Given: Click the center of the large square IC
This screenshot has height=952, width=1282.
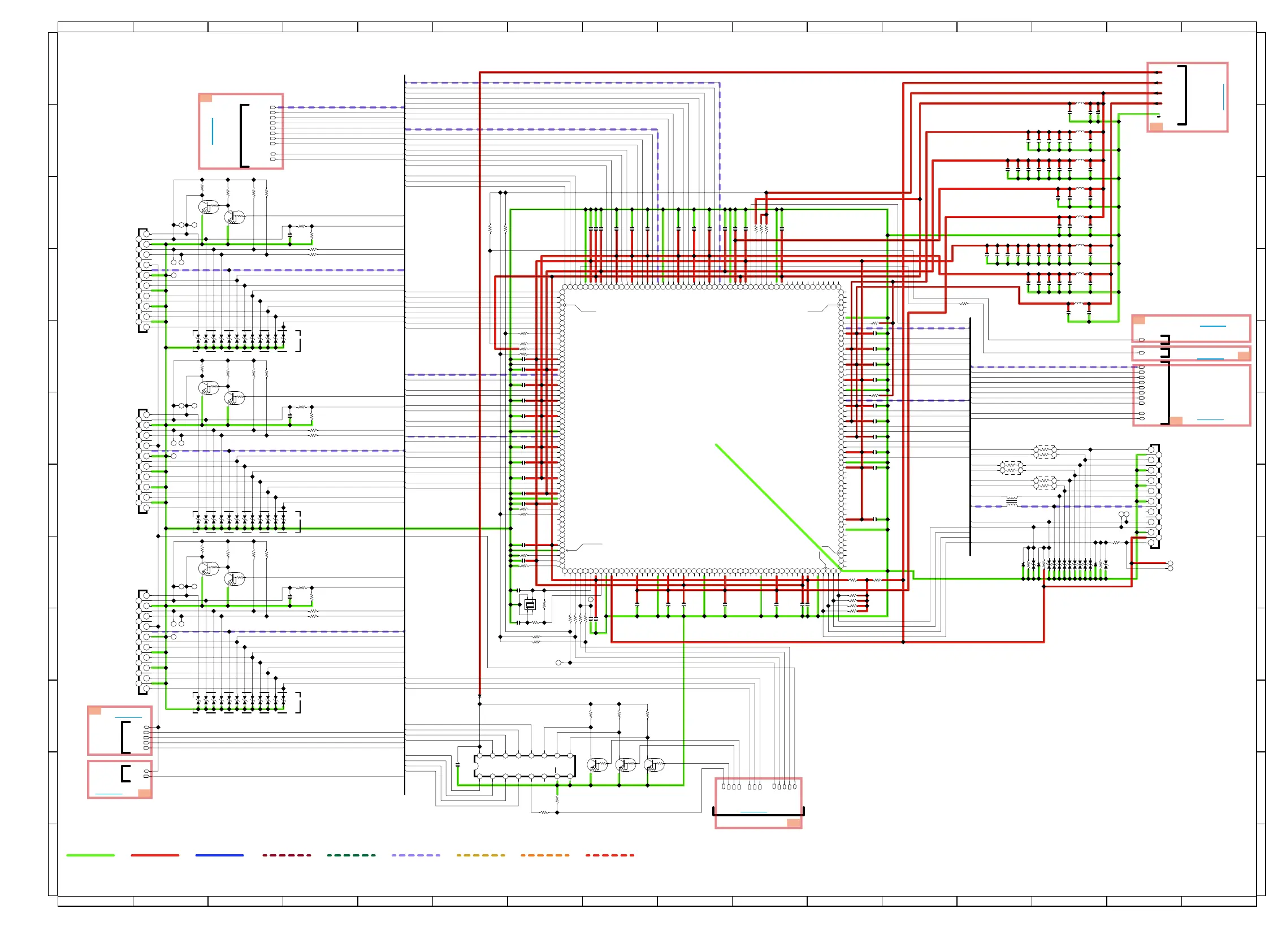Looking at the screenshot, I should tap(701, 429).
